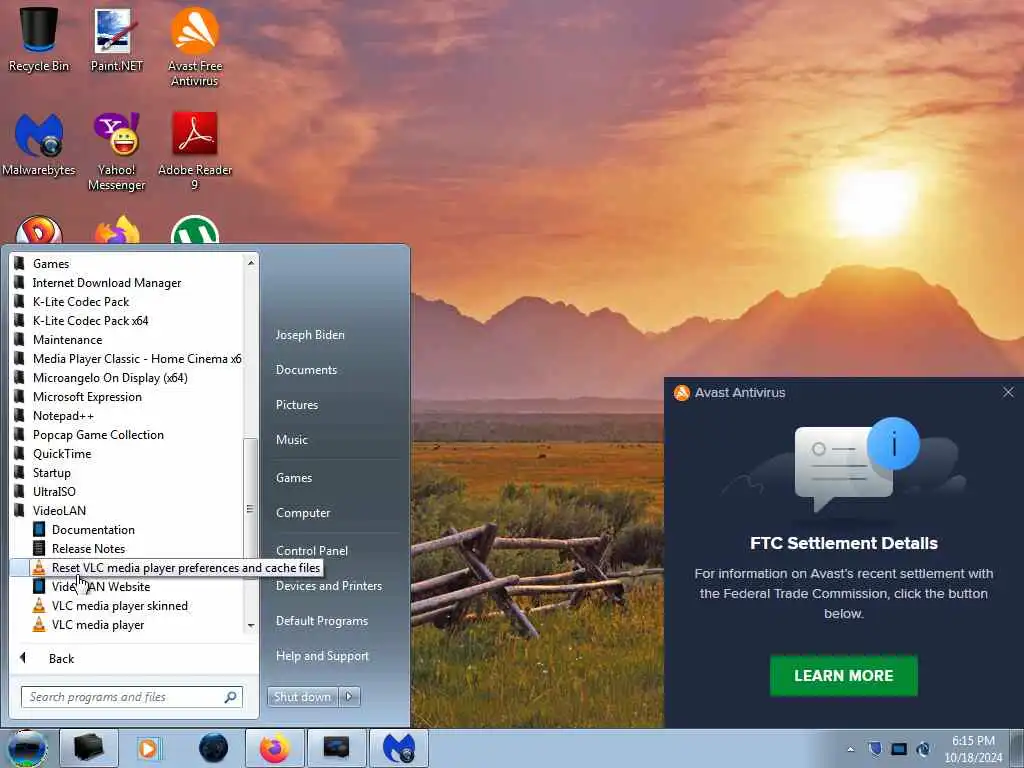Open Malwarebytes from the taskbar

coord(399,748)
